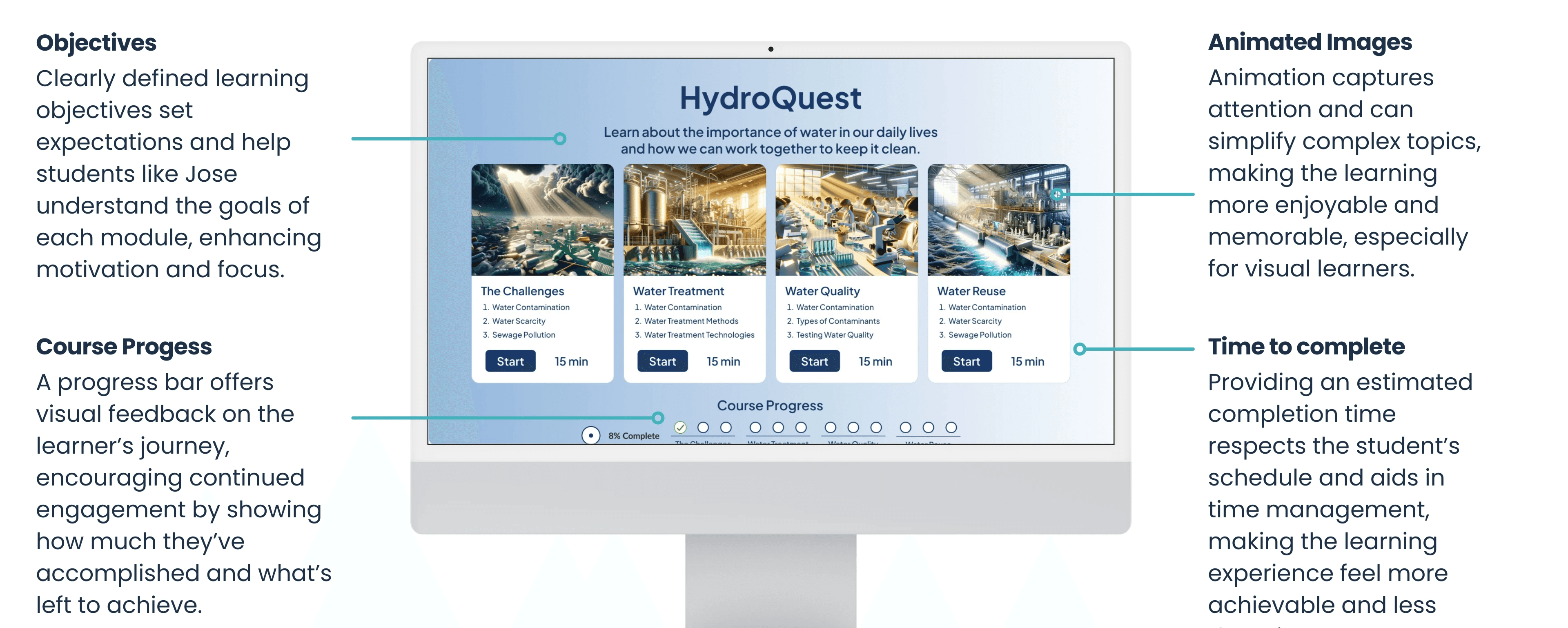Click 'Water Contamination' in the Water Quality card
Screen dimensions: 1568x628
point(835,307)
